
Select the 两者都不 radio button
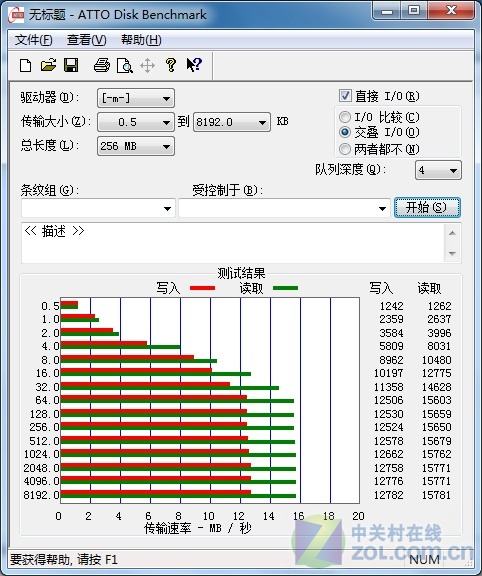tap(345, 149)
